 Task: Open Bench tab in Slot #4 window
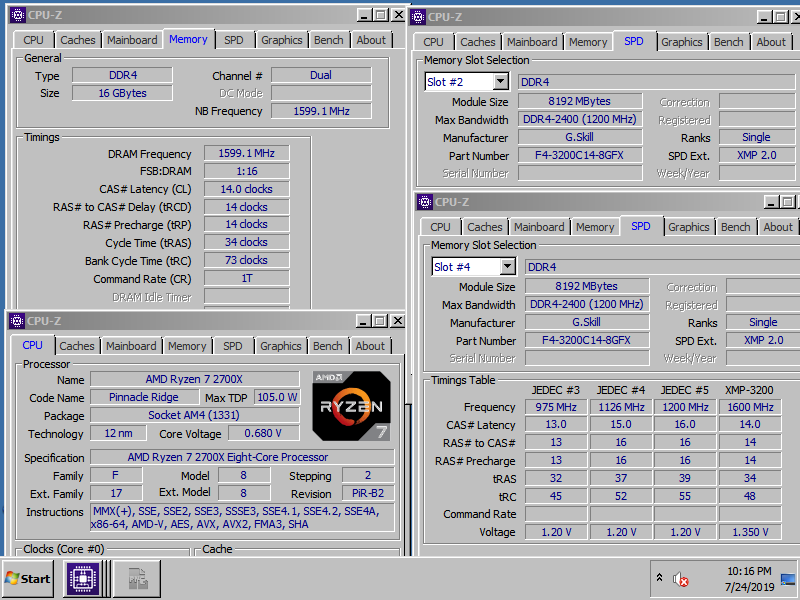[x=736, y=227]
